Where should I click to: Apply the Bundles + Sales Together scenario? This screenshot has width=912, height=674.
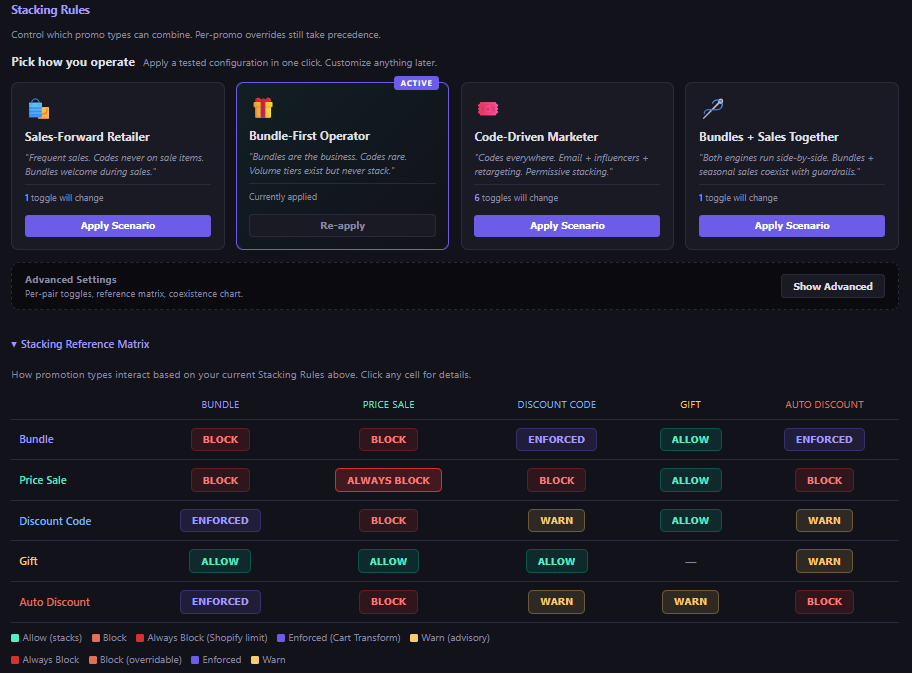point(792,226)
